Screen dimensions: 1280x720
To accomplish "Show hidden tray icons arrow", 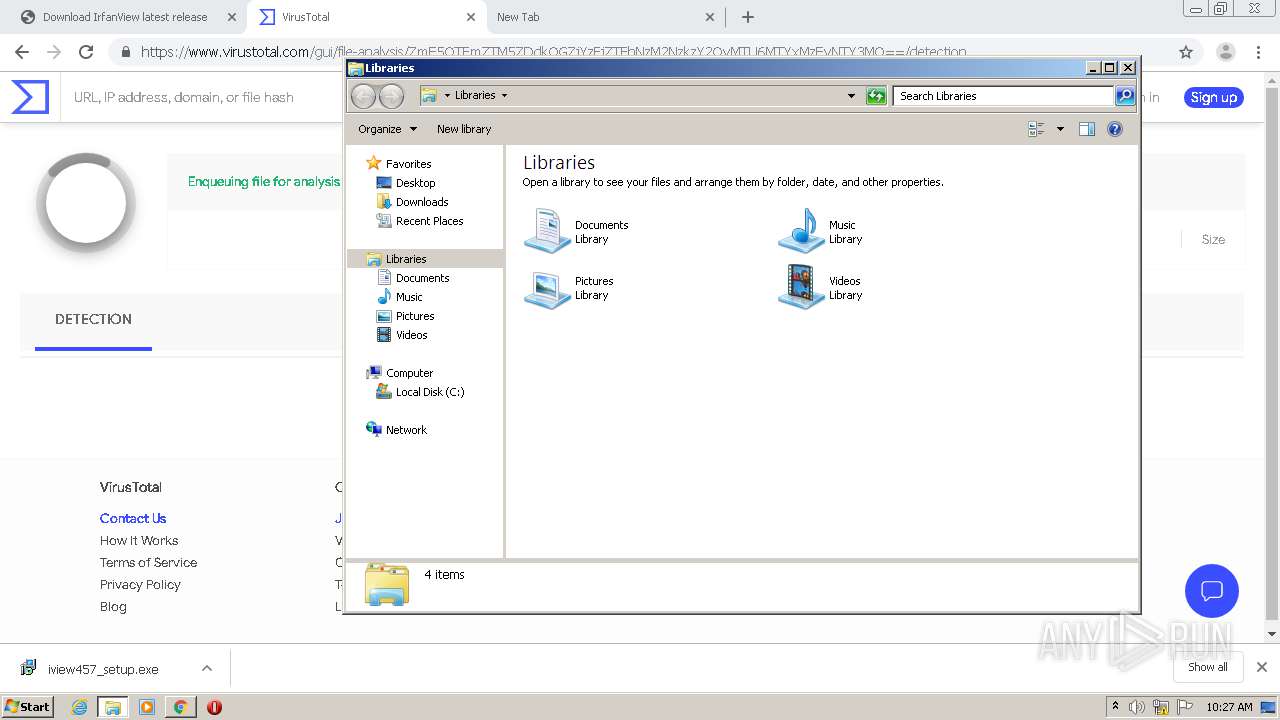I will point(1115,707).
